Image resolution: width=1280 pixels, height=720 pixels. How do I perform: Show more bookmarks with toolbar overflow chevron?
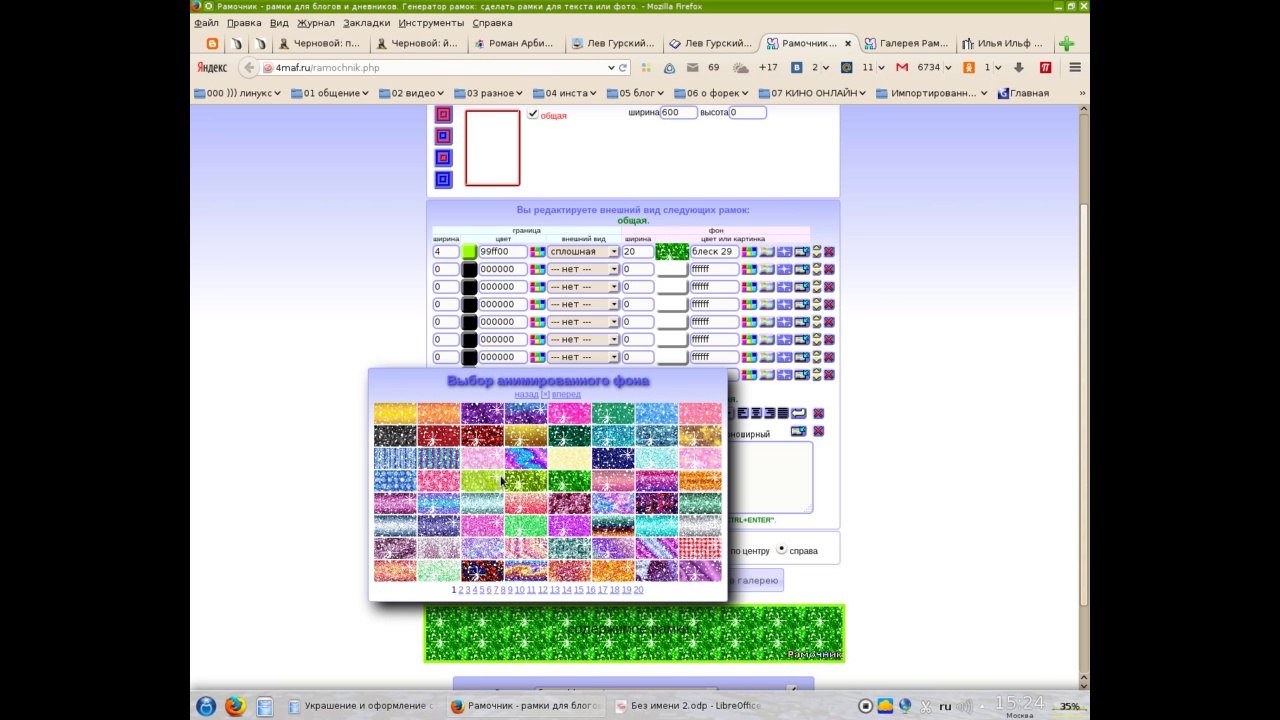pos(1081,93)
